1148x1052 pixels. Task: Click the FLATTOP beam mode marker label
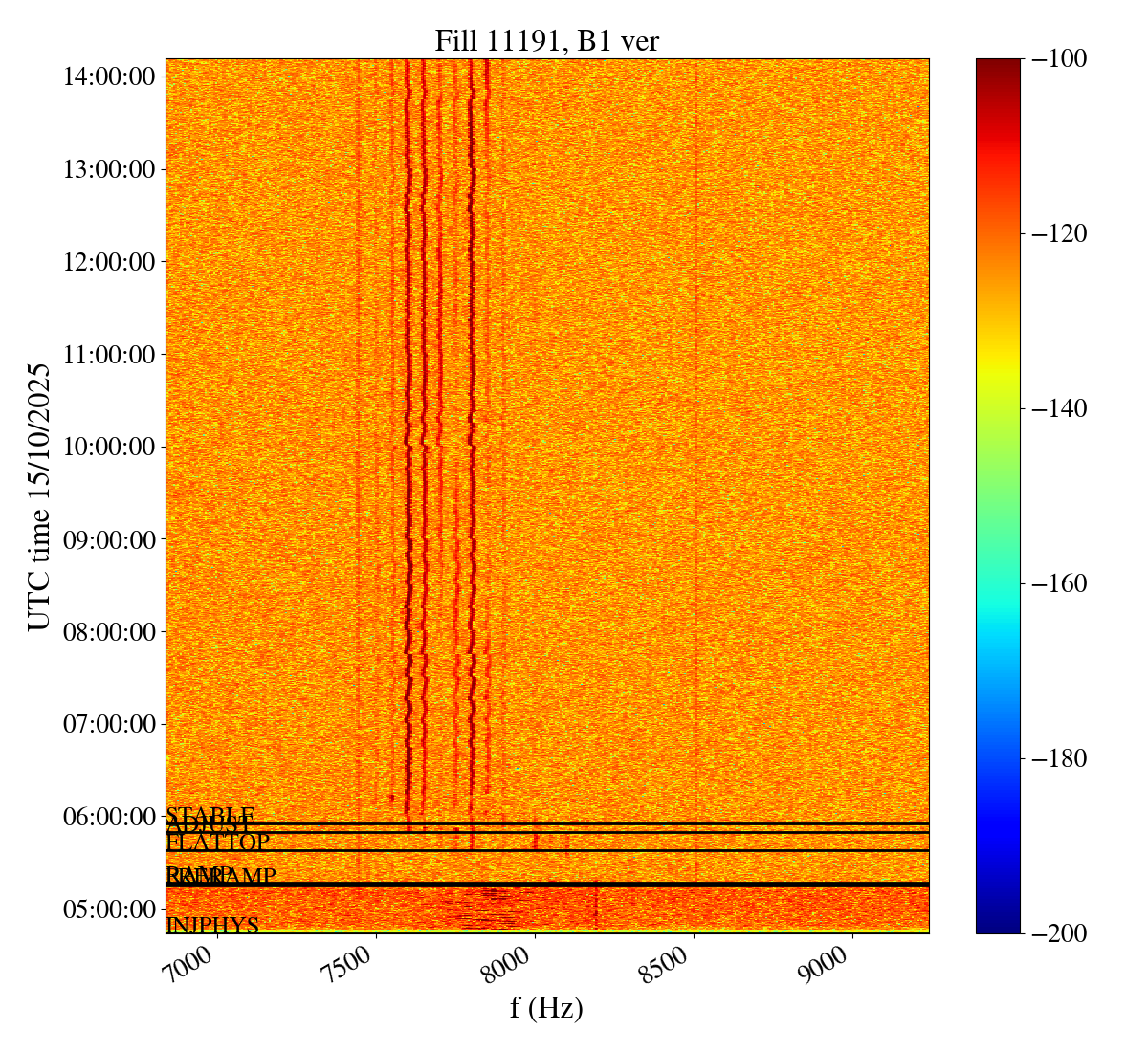pos(218,843)
